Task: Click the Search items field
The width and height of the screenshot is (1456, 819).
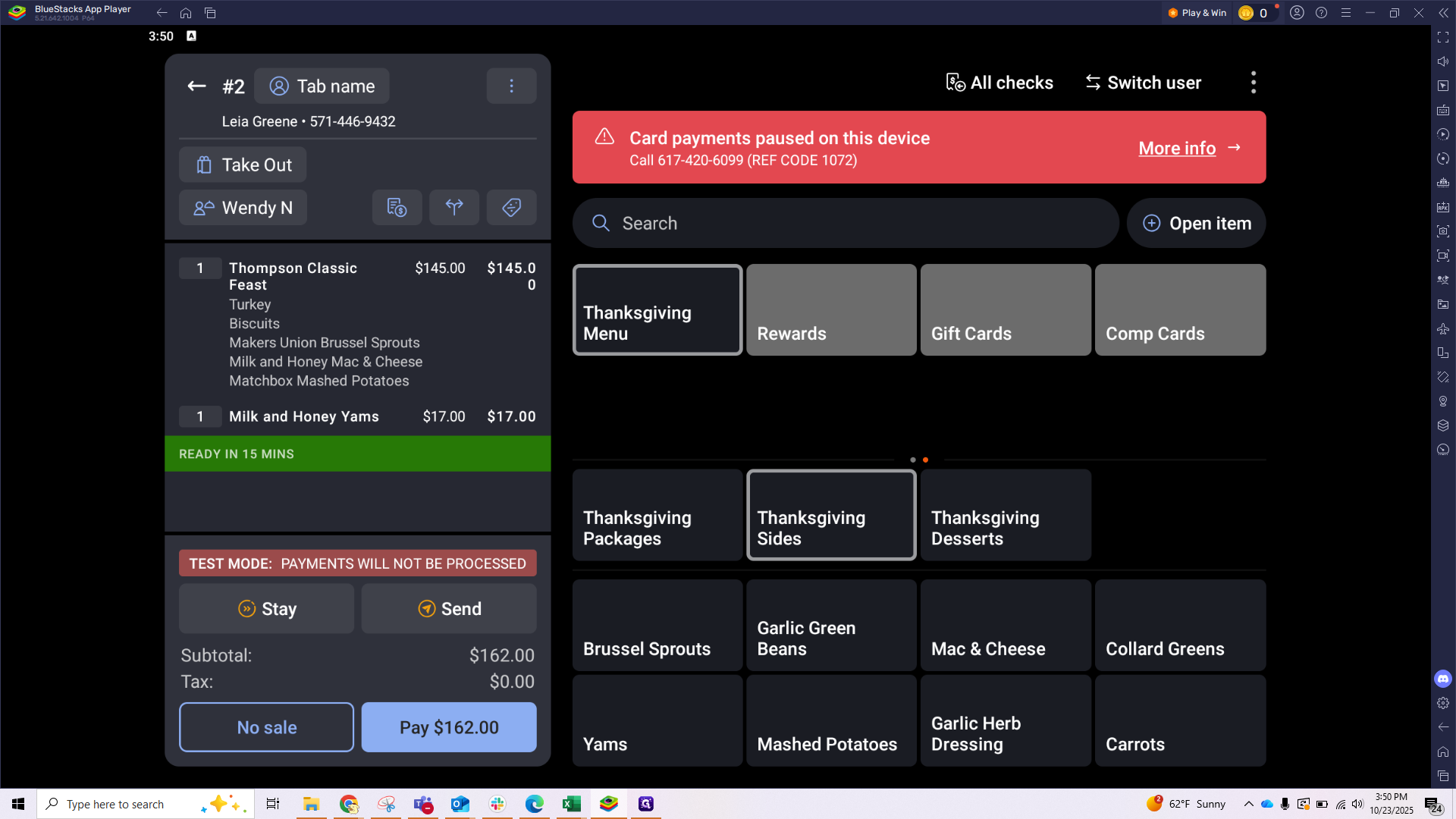Action: coord(846,223)
